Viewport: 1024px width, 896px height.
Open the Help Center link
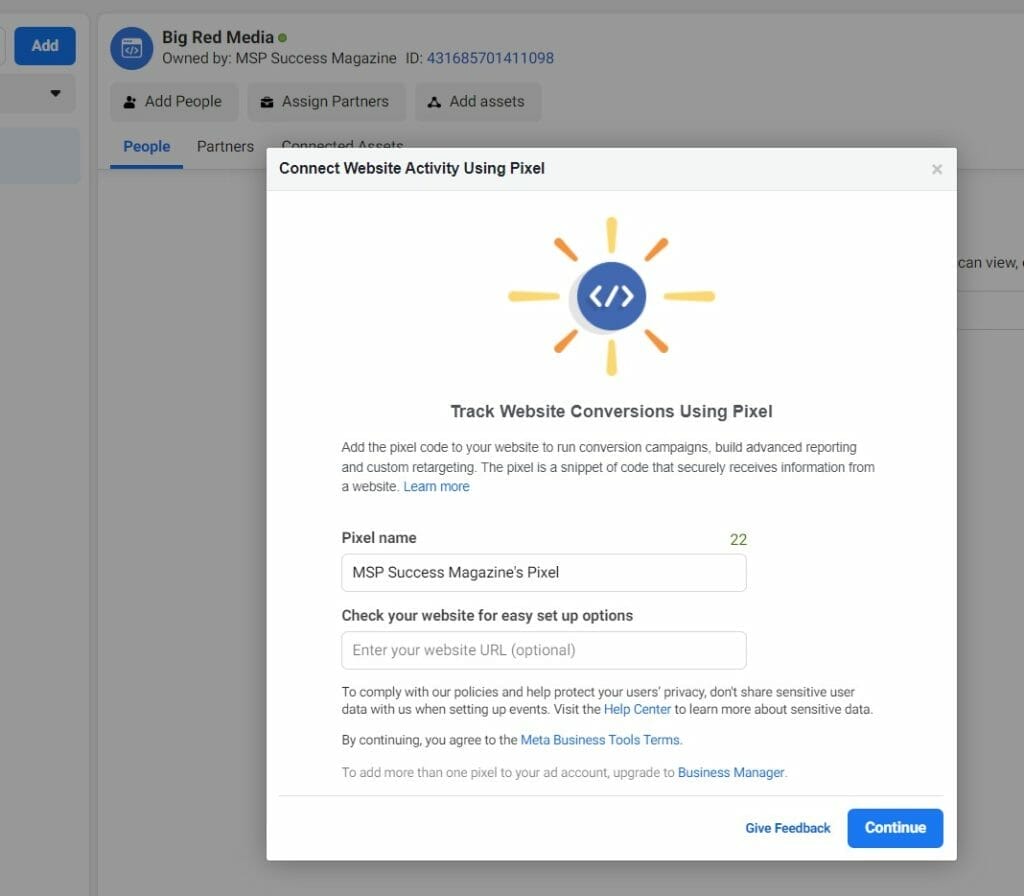637,709
